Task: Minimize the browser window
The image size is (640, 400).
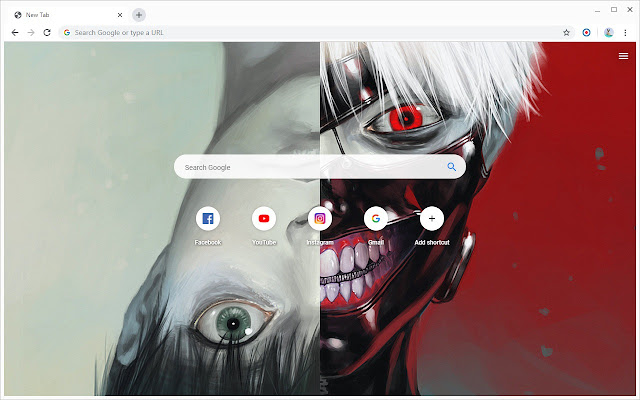Action: coord(597,10)
